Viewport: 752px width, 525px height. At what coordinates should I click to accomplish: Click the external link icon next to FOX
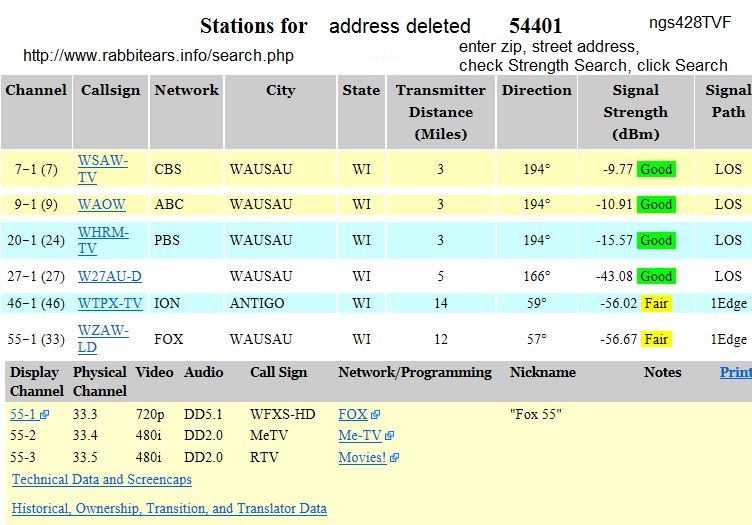375,415
